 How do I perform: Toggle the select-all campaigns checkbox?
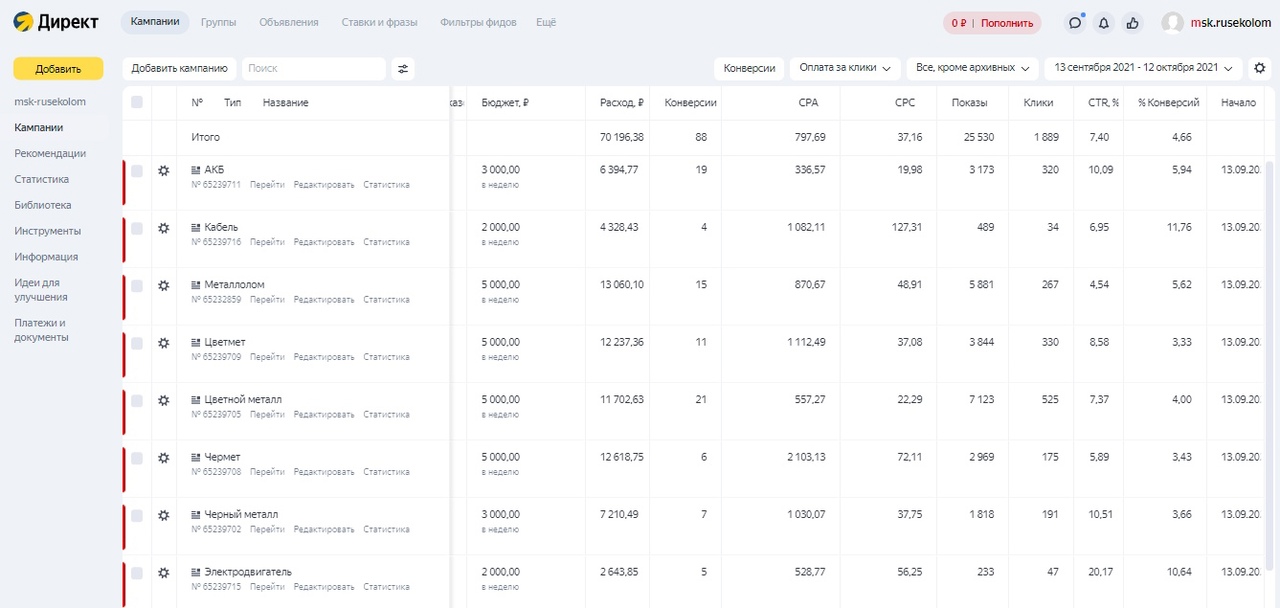(137, 102)
